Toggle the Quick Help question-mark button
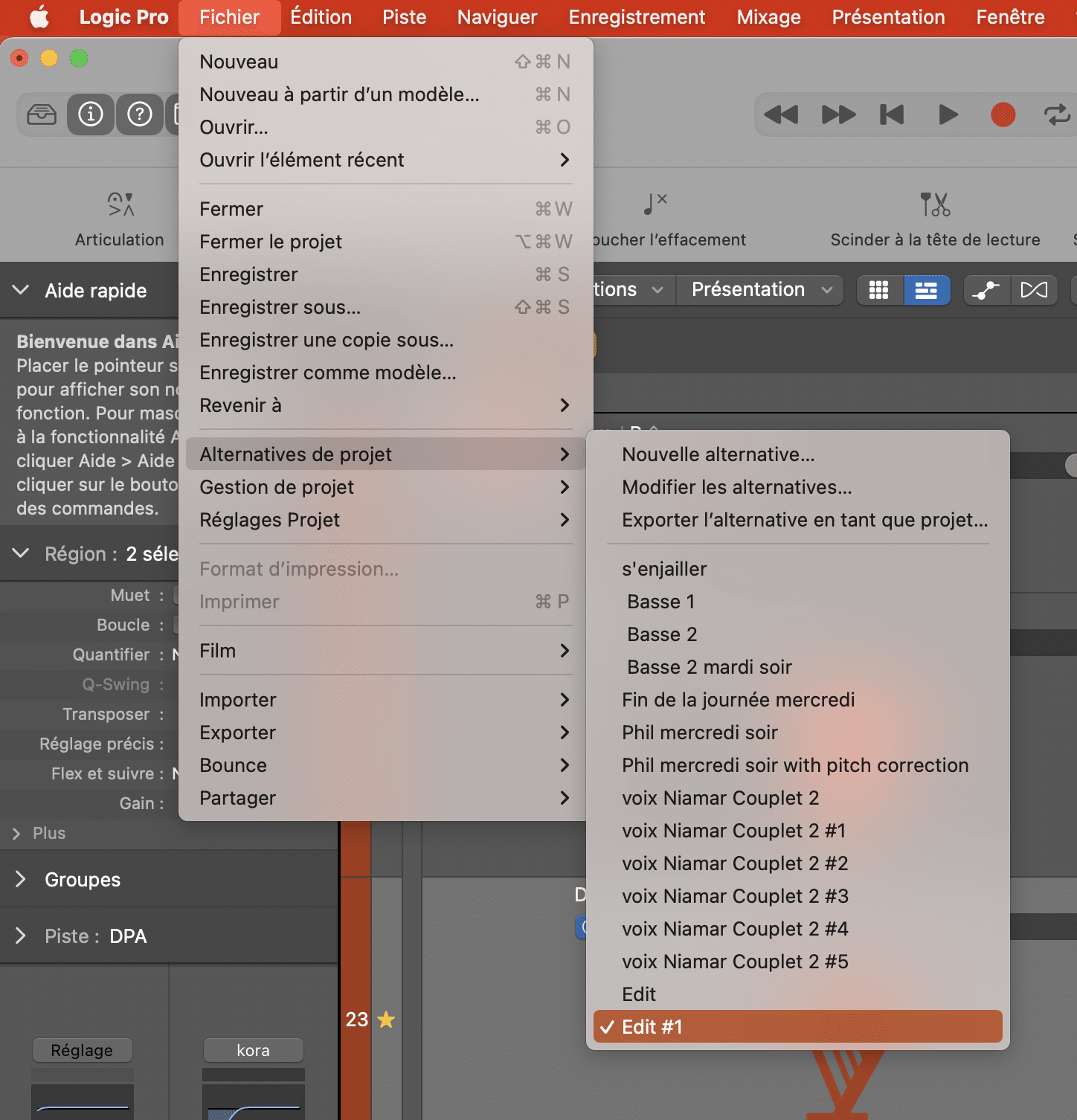1077x1120 pixels. point(140,115)
